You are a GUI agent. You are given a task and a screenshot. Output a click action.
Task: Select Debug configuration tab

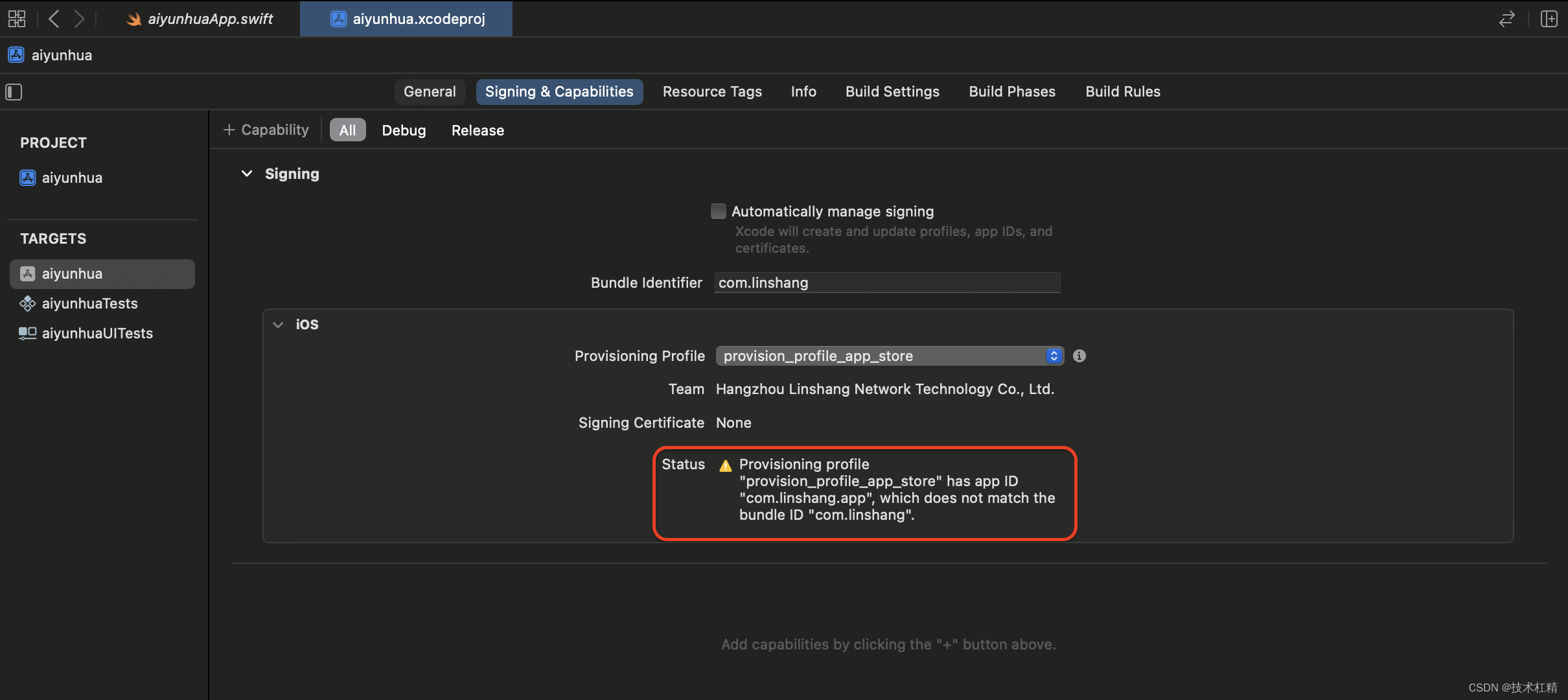[403, 129]
